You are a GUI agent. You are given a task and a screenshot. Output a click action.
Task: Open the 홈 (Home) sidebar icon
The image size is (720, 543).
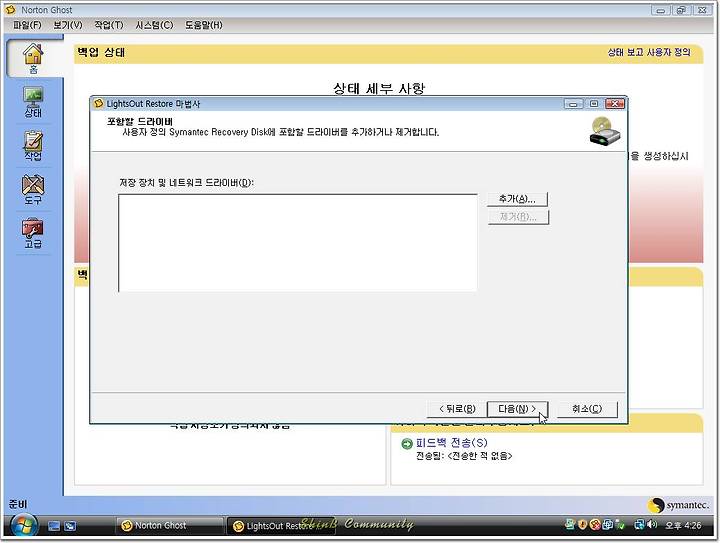pos(33,58)
